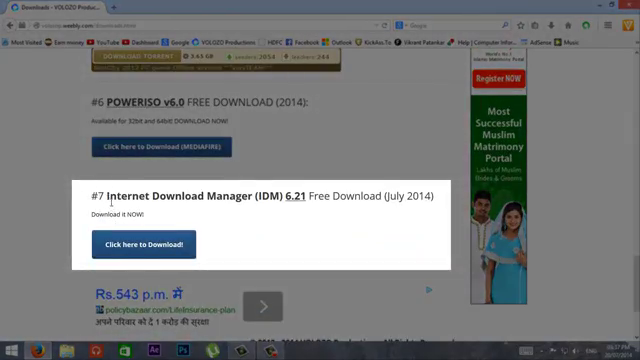The width and height of the screenshot is (640, 360).
Task: Open the Windows Start button
Action: [11, 351]
